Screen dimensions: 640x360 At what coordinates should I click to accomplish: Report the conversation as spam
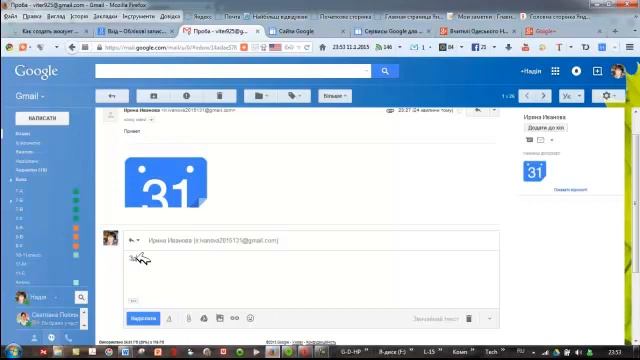click(187, 96)
